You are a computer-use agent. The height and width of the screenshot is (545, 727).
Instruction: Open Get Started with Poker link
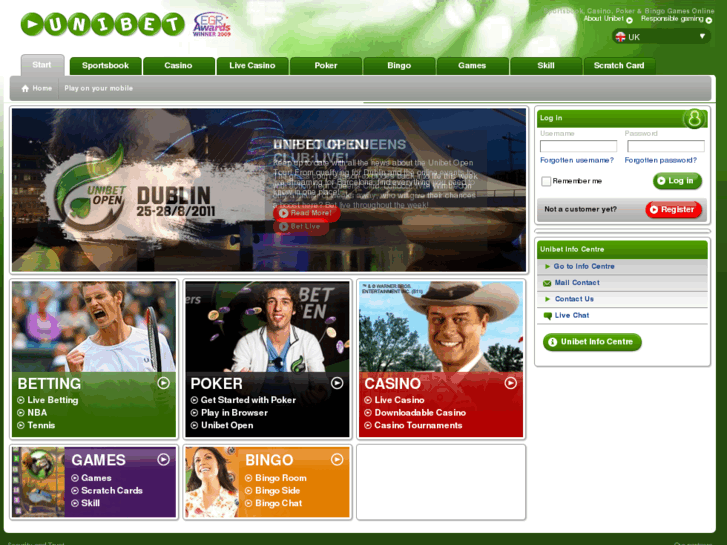pyautogui.click(x=248, y=400)
